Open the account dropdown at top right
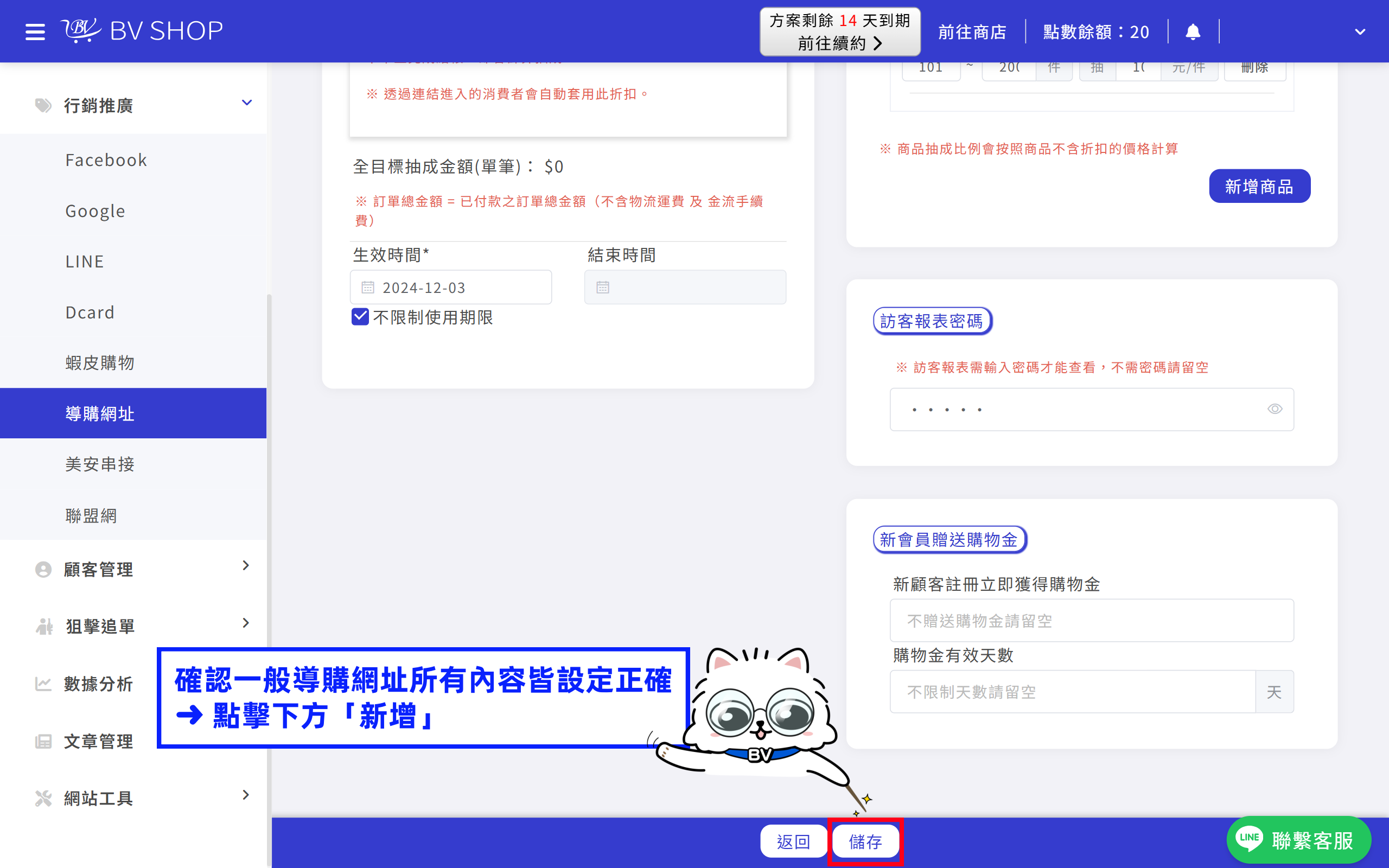Image resolution: width=1389 pixels, height=868 pixels. [1360, 32]
